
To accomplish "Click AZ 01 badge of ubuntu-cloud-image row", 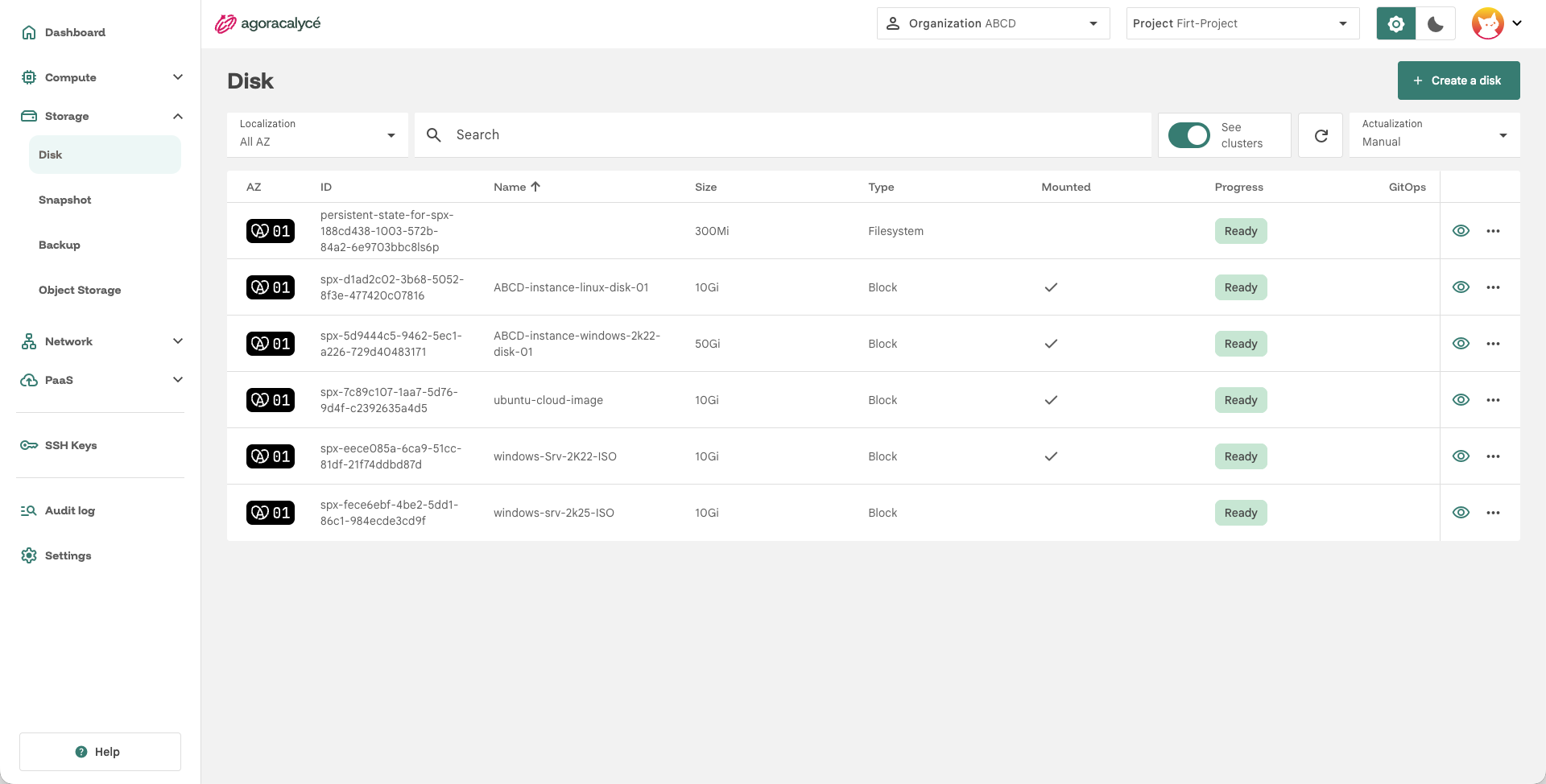I will pos(271,400).
